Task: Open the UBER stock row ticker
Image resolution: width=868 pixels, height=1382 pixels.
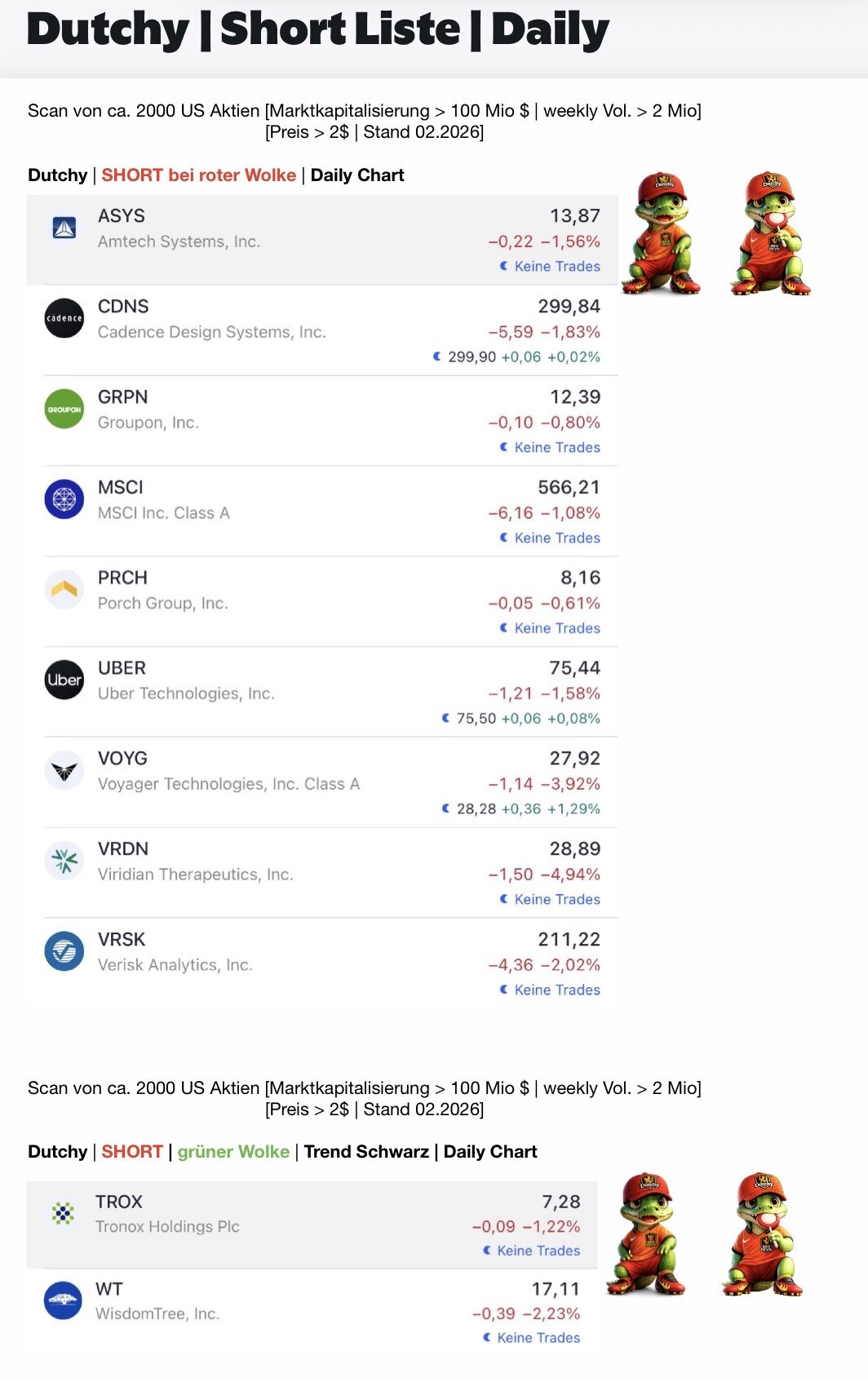Action: click(x=122, y=668)
